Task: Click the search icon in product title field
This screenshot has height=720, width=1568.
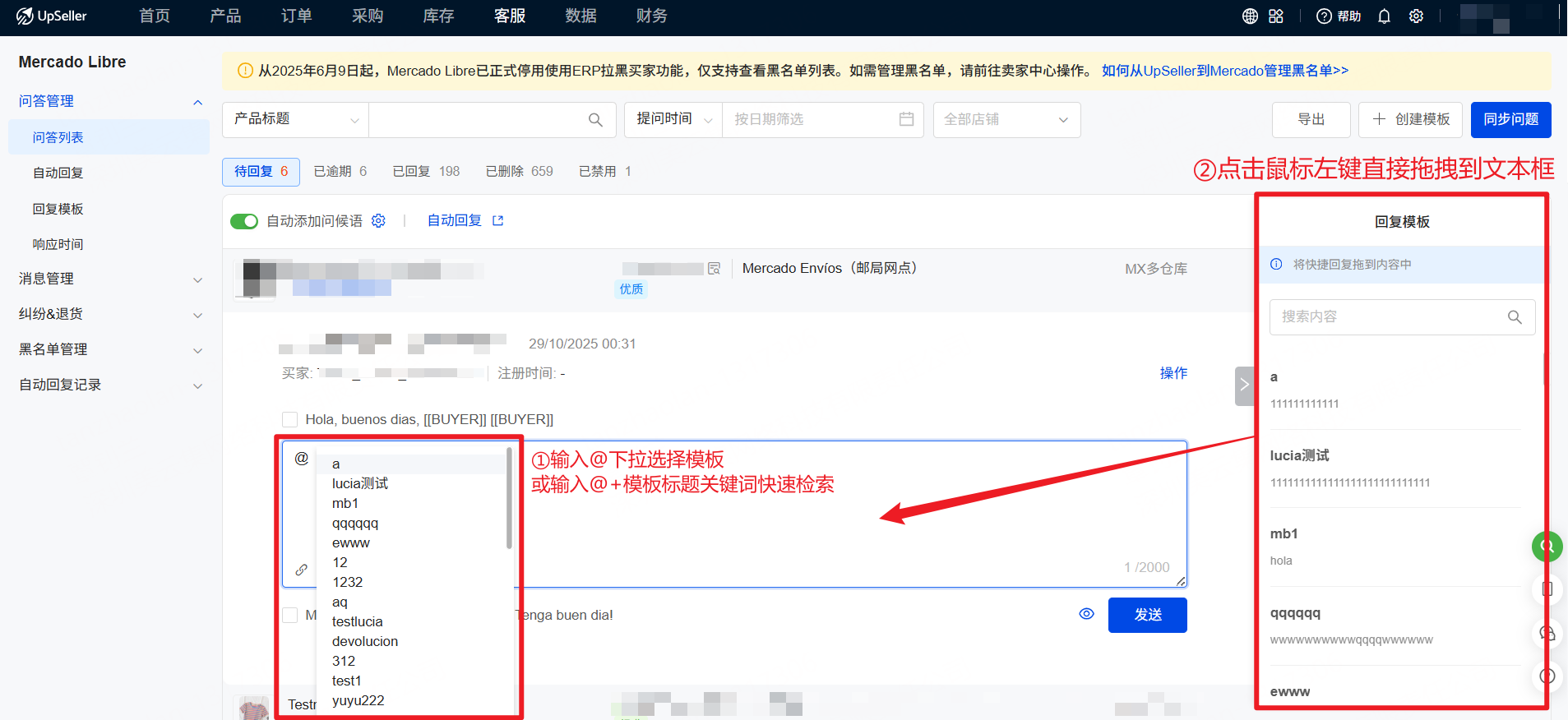Action: coord(595,120)
